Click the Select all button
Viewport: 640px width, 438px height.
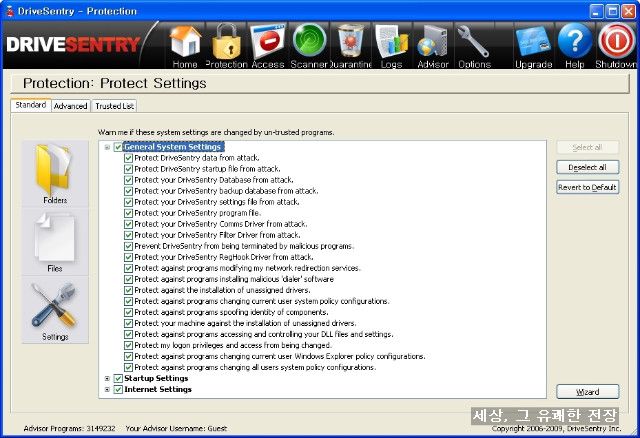[x=587, y=147]
